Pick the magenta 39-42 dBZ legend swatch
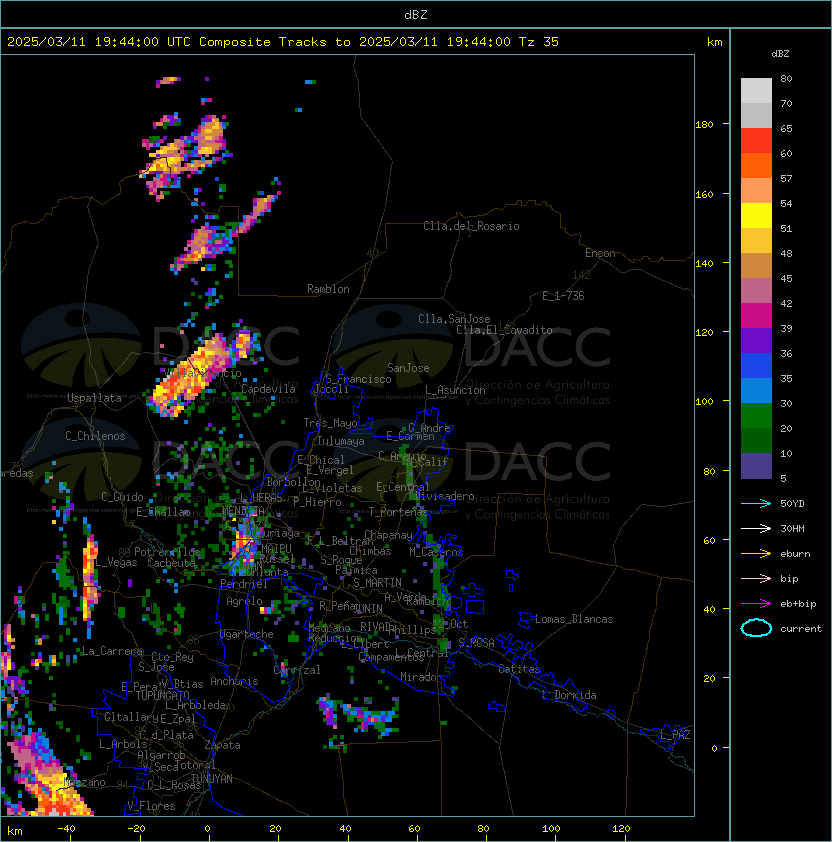 click(x=756, y=316)
